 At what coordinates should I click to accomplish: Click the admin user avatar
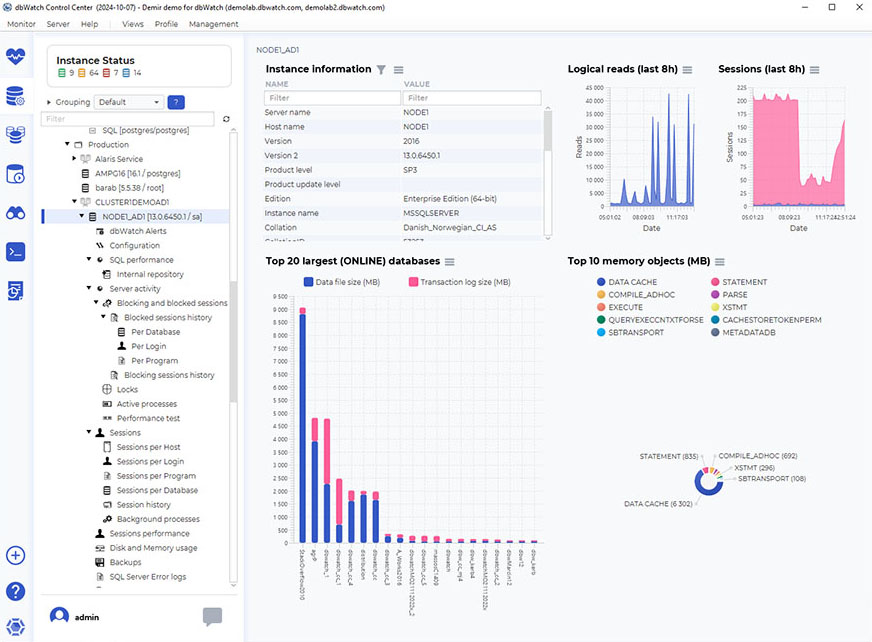point(60,616)
